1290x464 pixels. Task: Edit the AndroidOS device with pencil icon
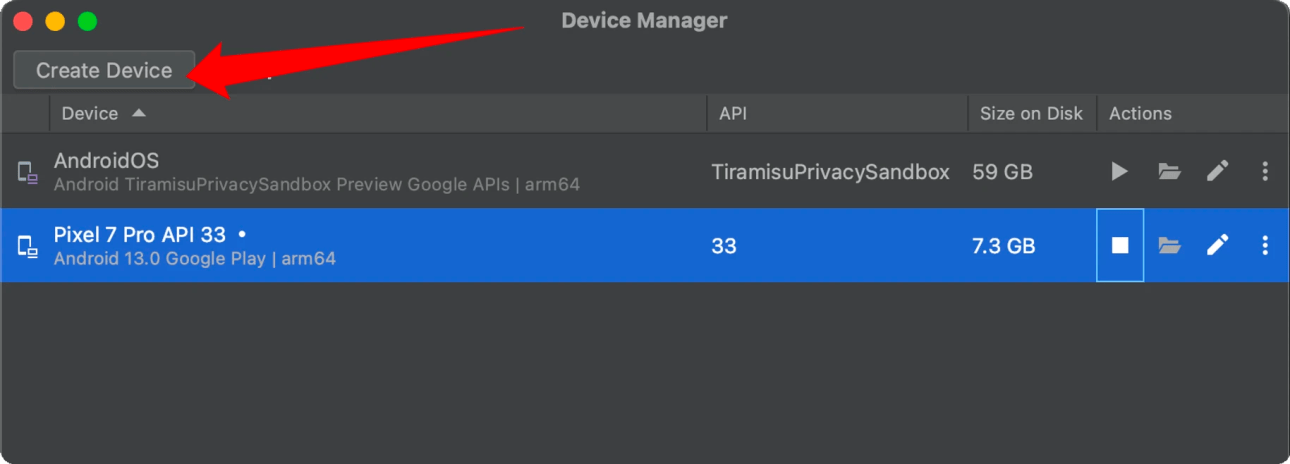point(1217,171)
